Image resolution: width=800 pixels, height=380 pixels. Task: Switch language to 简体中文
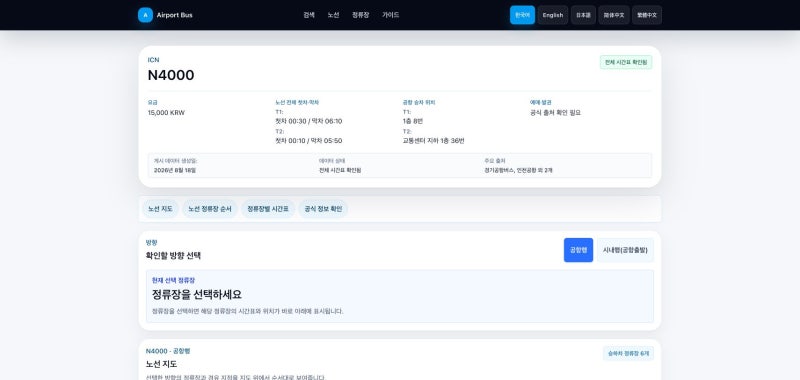614,15
